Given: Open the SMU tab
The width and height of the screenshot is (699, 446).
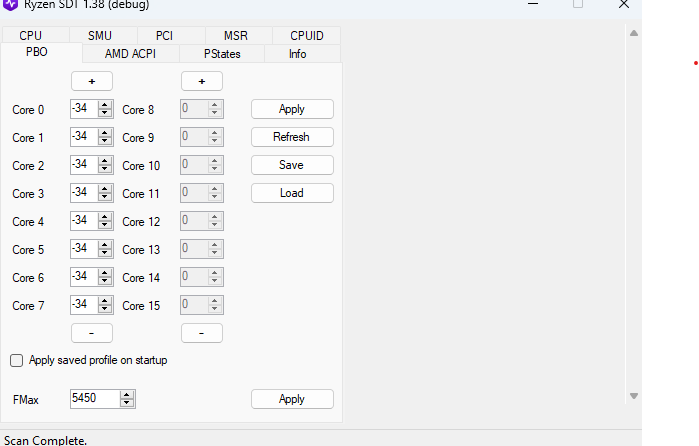Looking at the screenshot, I should 103,35.
